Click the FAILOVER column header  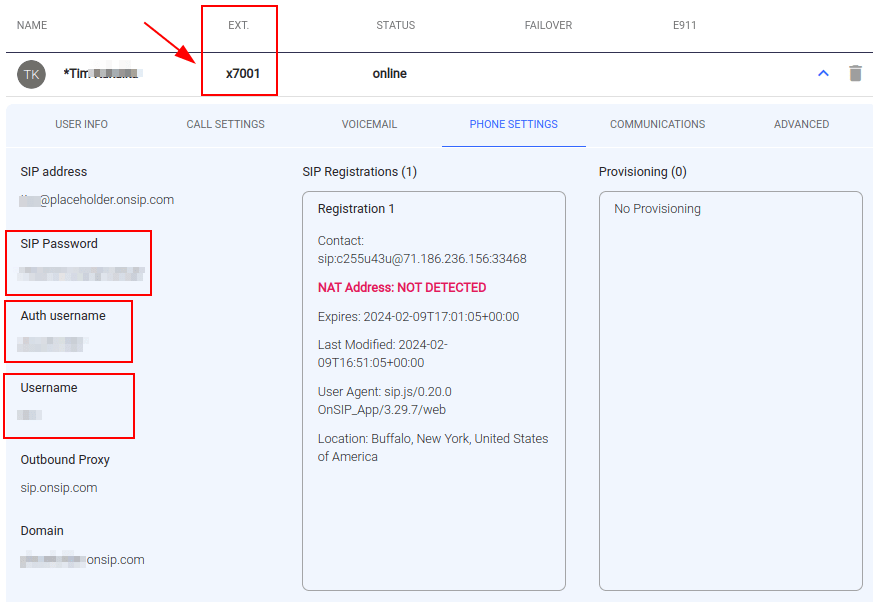(548, 25)
